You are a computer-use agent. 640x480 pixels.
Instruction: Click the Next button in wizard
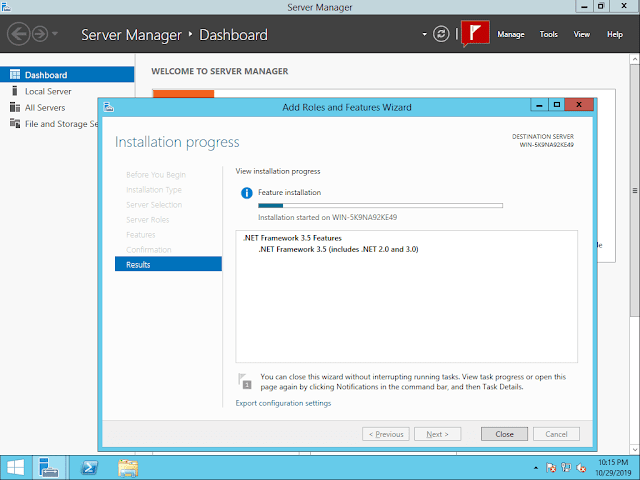437,434
